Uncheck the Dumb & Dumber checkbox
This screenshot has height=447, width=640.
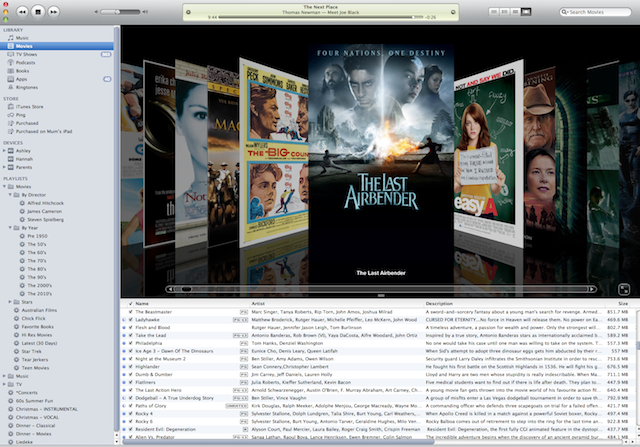[130, 374]
